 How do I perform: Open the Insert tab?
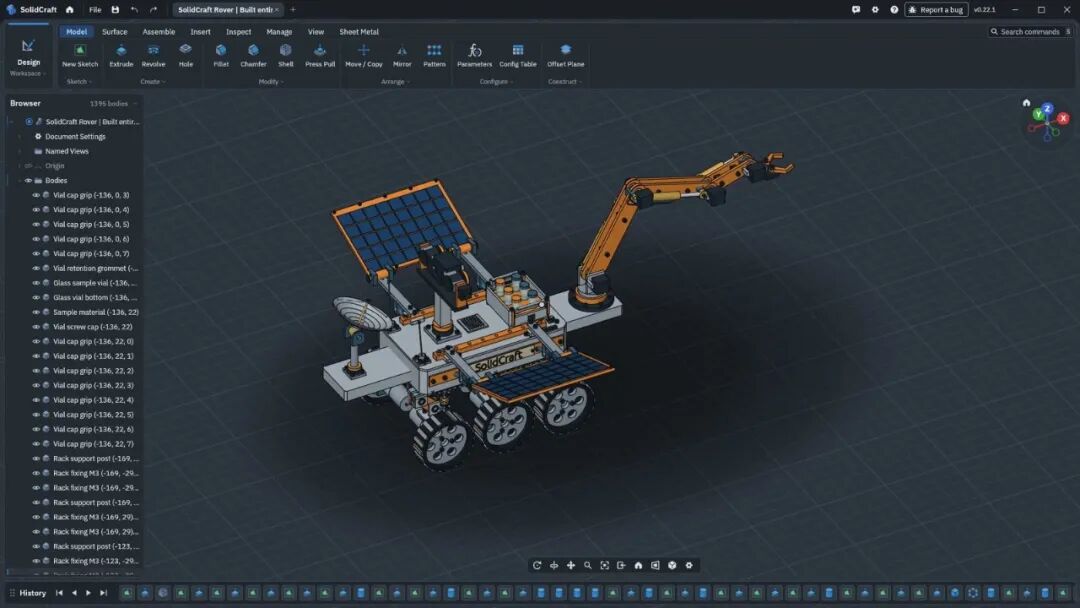(200, 32)
